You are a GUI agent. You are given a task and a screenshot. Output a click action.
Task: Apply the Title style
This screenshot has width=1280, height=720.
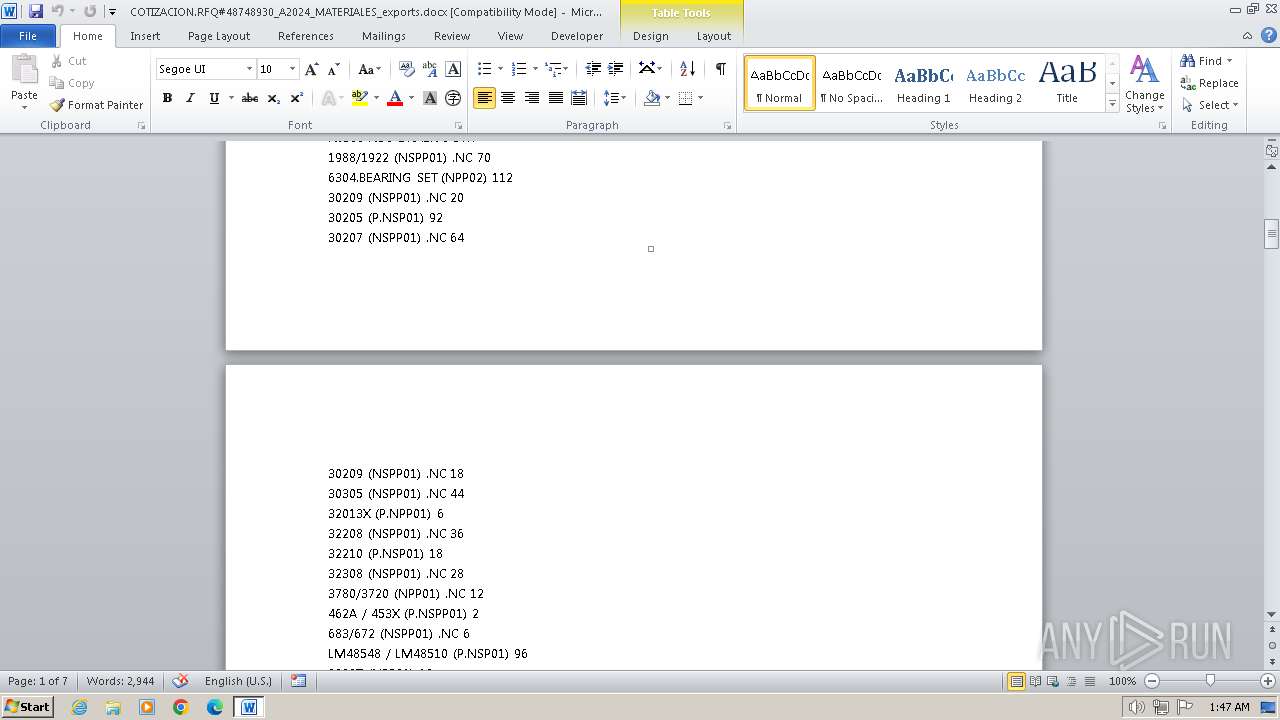[1067, 83]
